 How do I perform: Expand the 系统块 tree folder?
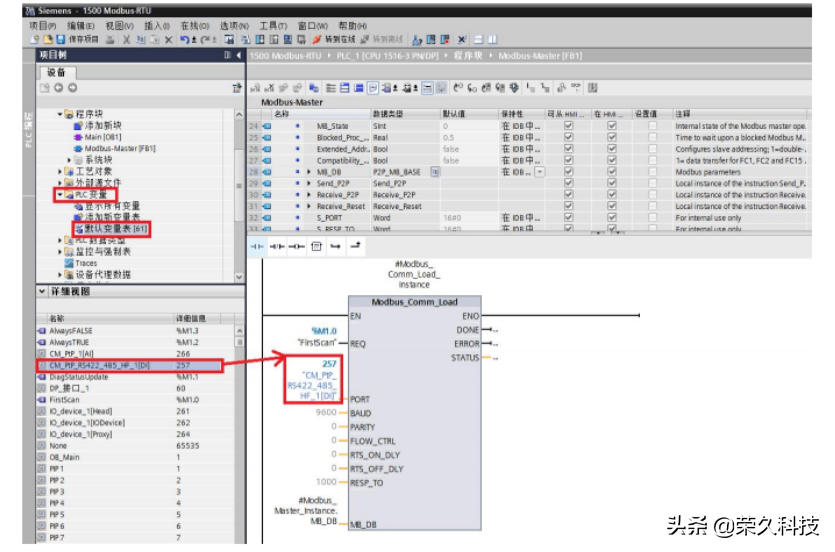click(69, 160)
